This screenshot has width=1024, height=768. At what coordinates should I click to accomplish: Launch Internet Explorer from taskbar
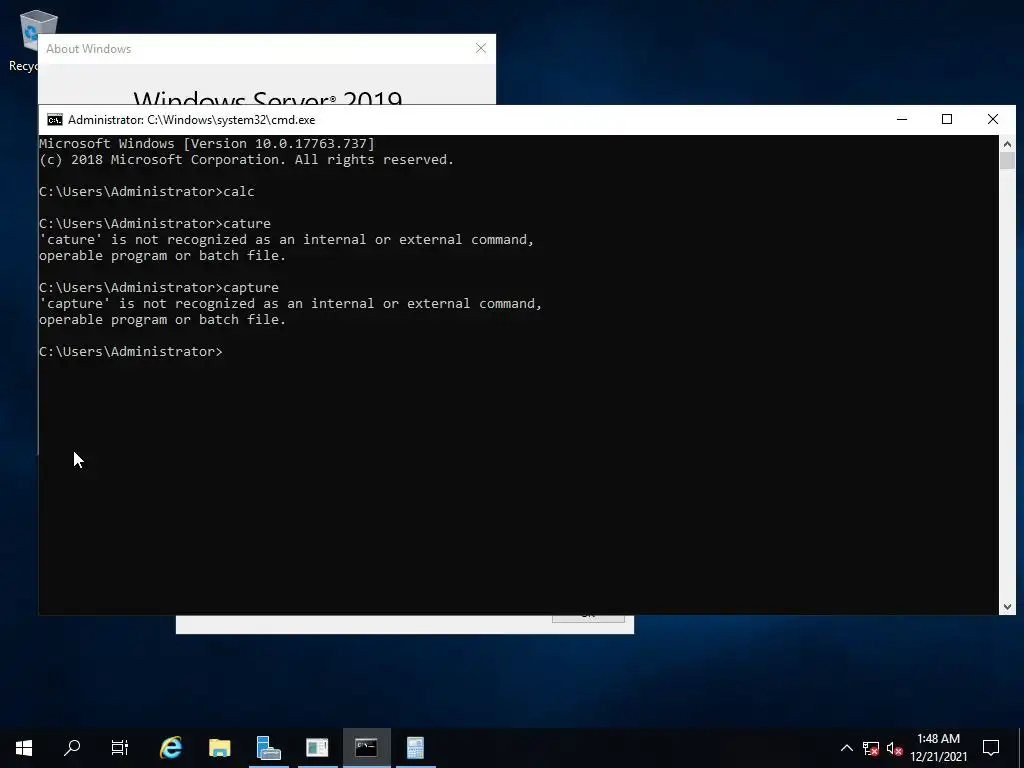[171, 748]
